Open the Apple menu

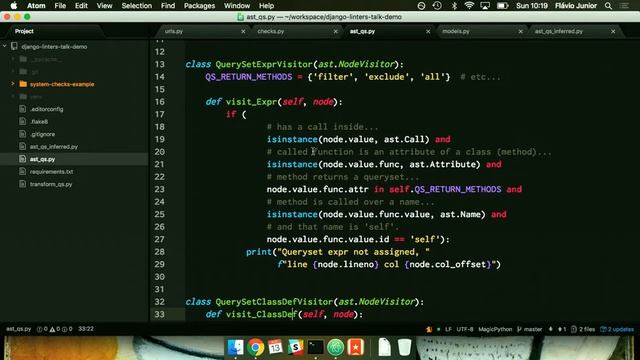(x=13, y=6)
